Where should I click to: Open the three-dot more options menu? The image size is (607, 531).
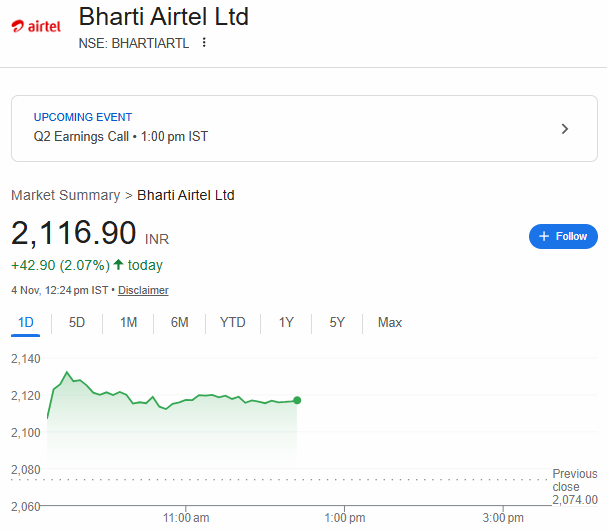click(x=204, y=42)
